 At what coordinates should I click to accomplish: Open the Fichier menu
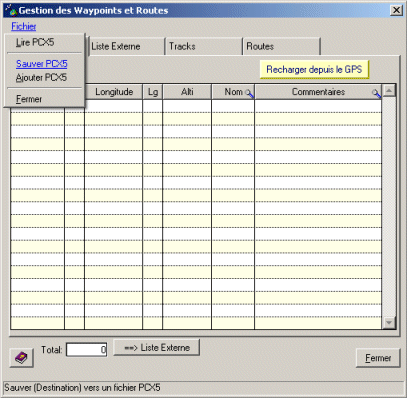(24, 26)
